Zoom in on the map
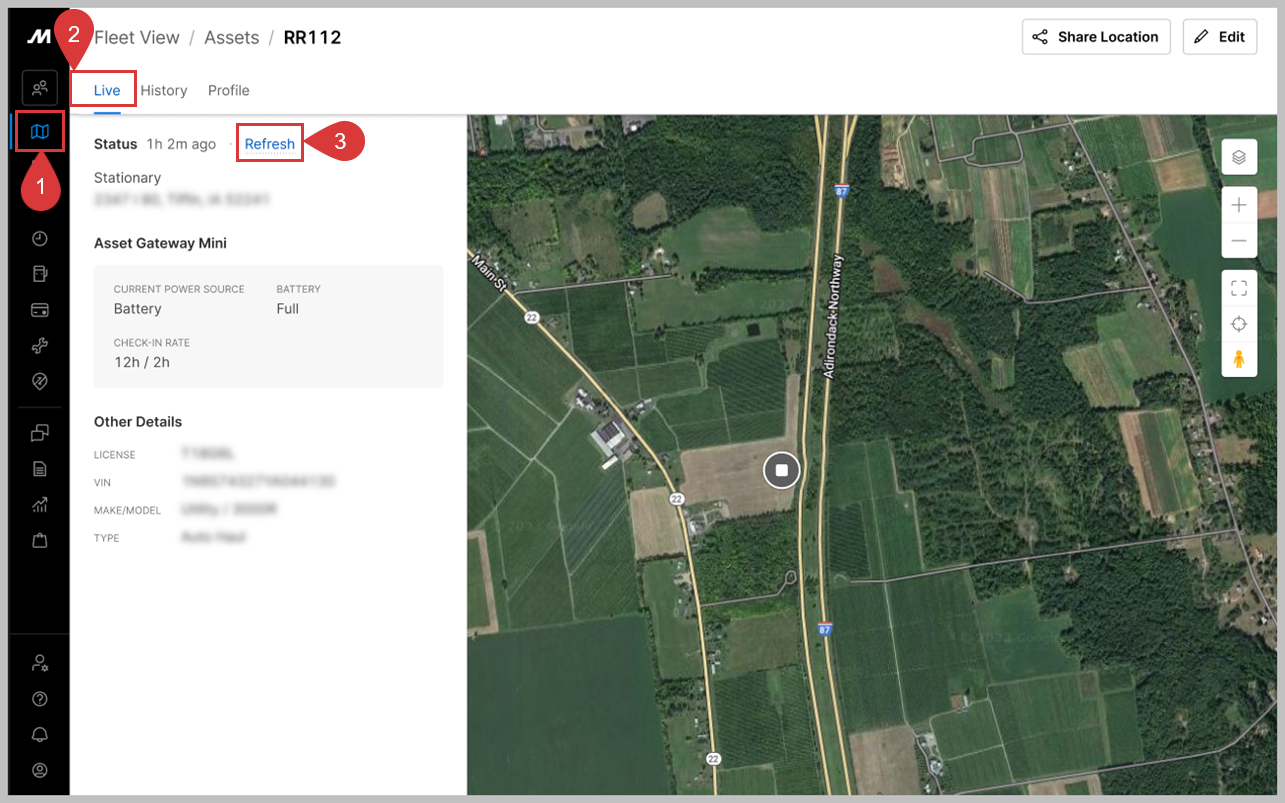The width and height of the screenshot is (1285, 803). point(1239,205)
